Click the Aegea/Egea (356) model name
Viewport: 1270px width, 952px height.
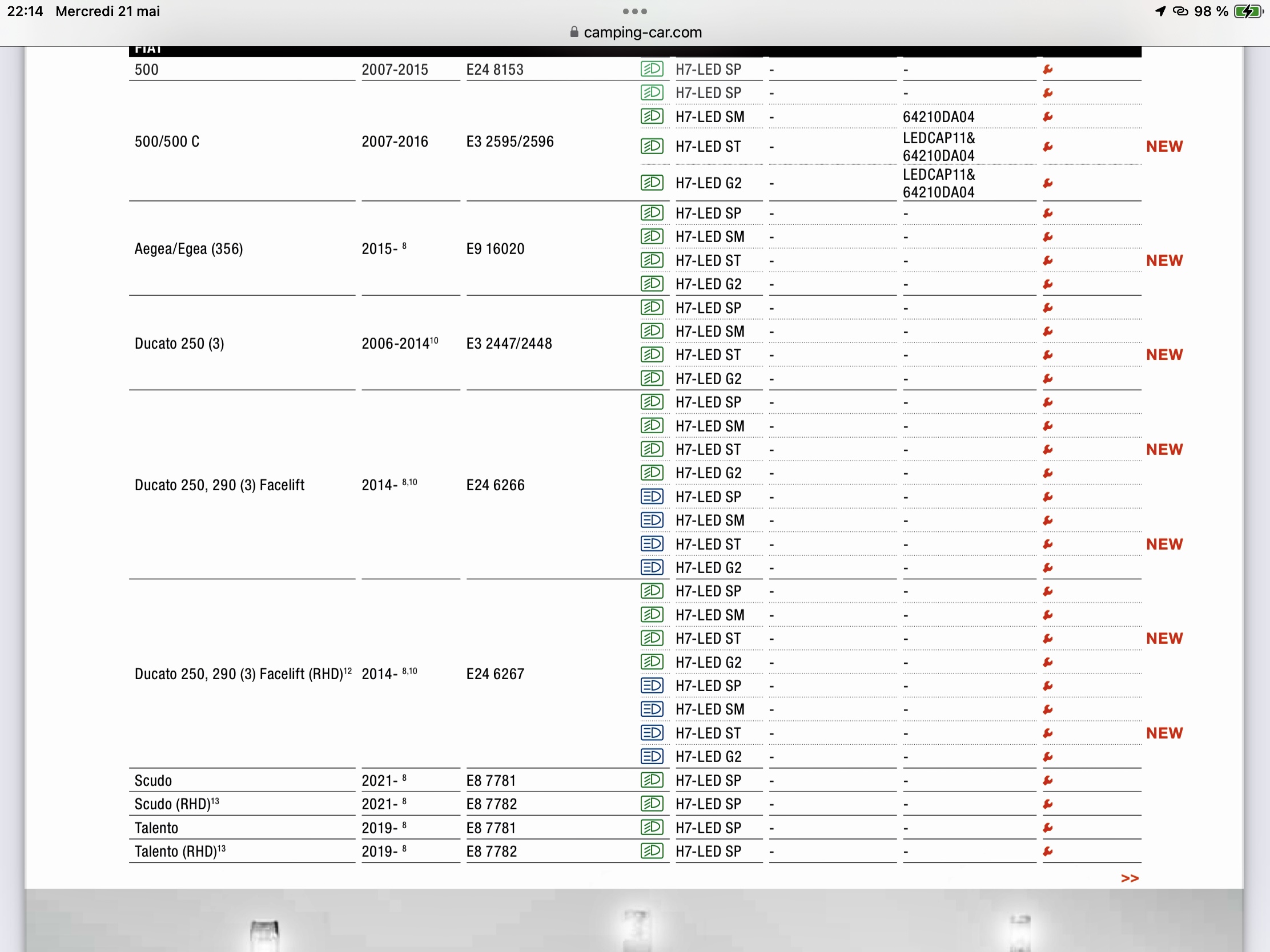point(188,248)
